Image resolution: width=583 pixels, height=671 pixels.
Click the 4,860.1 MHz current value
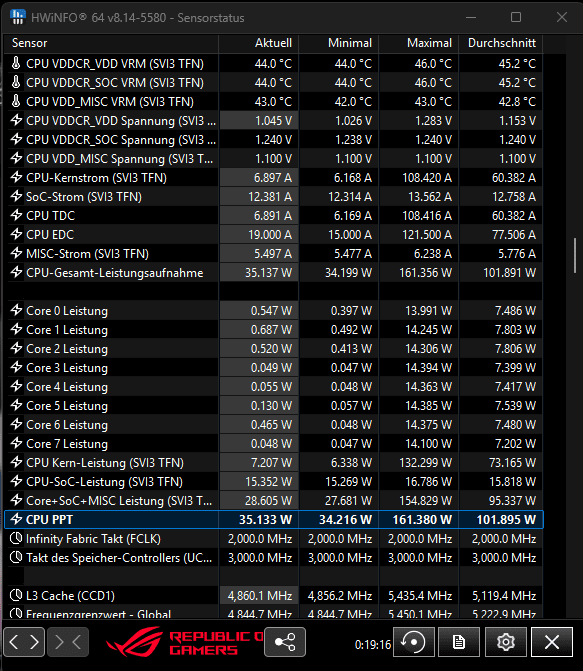pyautogui.click(x=260, y=596)
